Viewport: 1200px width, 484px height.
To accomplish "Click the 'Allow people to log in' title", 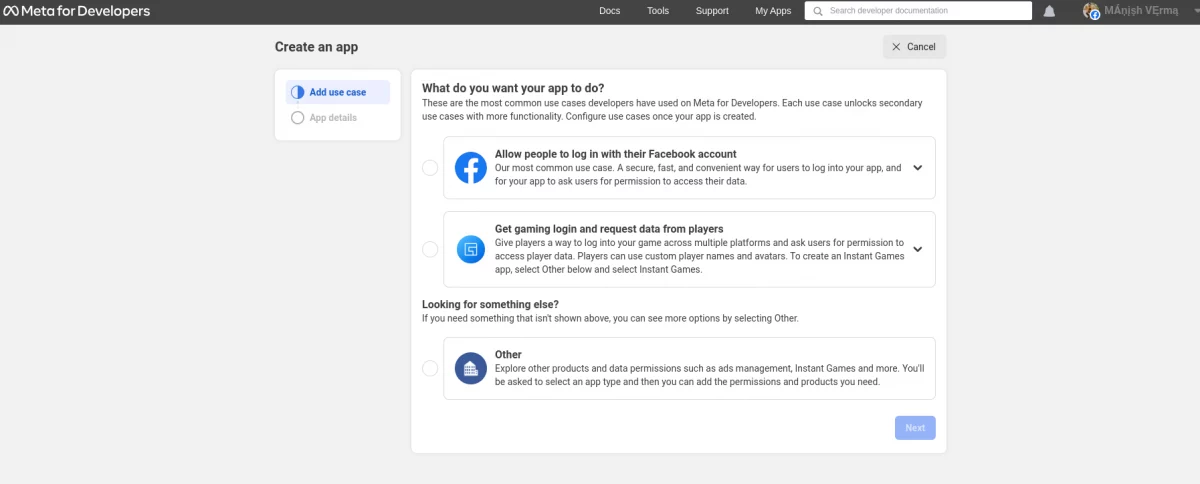I will 615,154.
